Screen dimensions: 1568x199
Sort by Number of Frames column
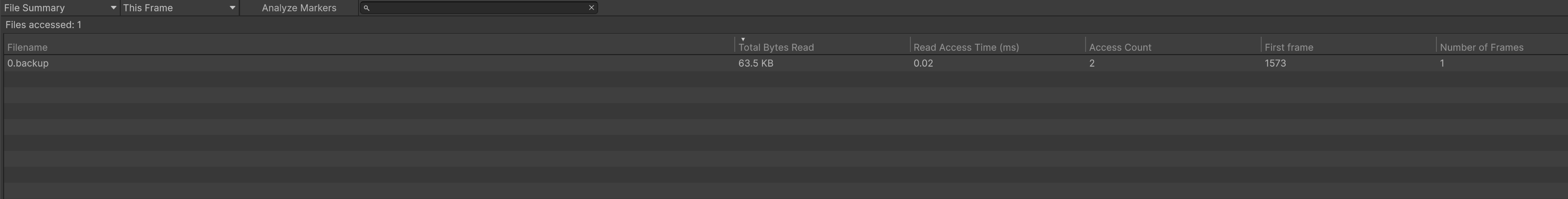point(1482,47)
